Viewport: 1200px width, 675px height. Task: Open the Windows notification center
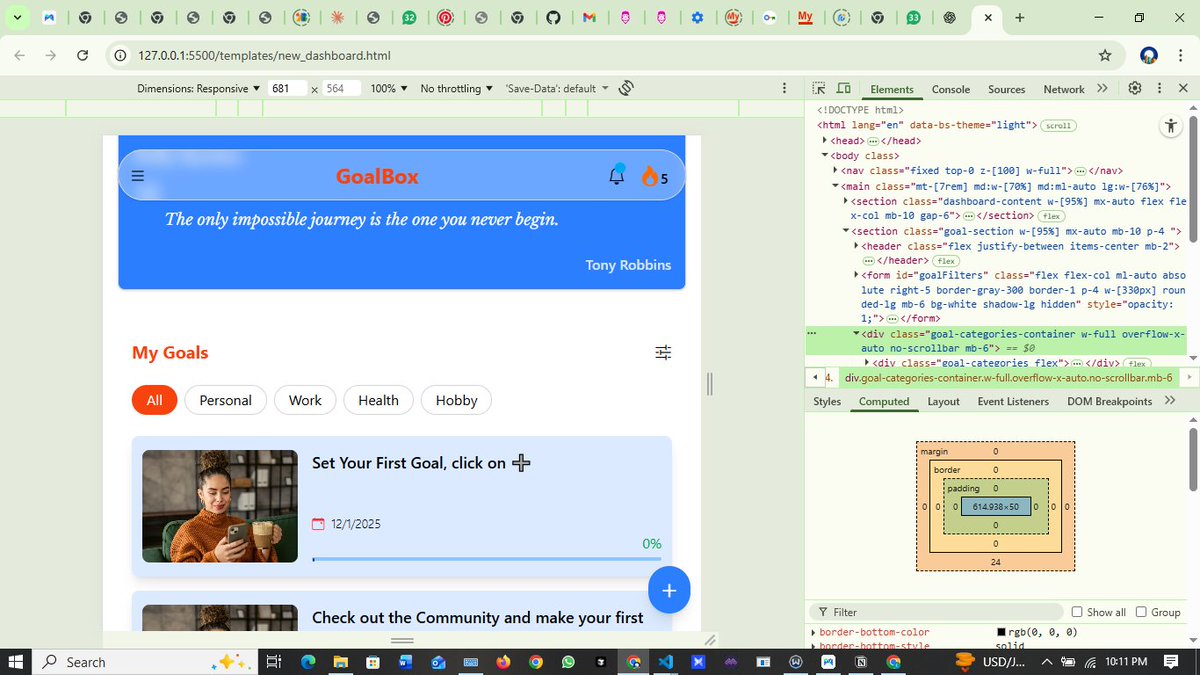(x=1171, y=662)
